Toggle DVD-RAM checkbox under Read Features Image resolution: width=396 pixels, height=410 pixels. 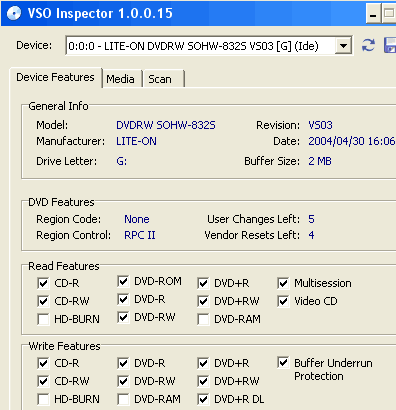click(203, 319)
